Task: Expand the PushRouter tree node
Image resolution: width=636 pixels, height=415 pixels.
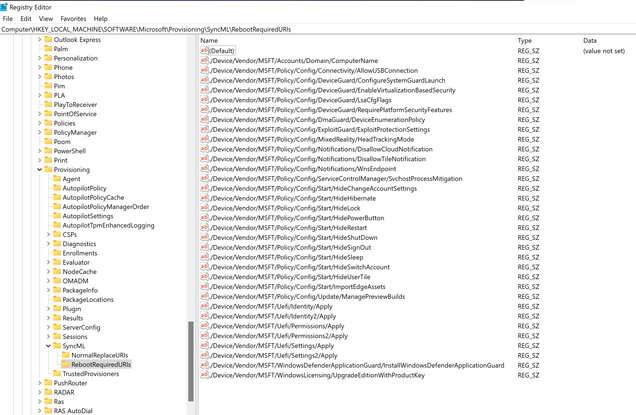Action: click(x=39, y=383)
